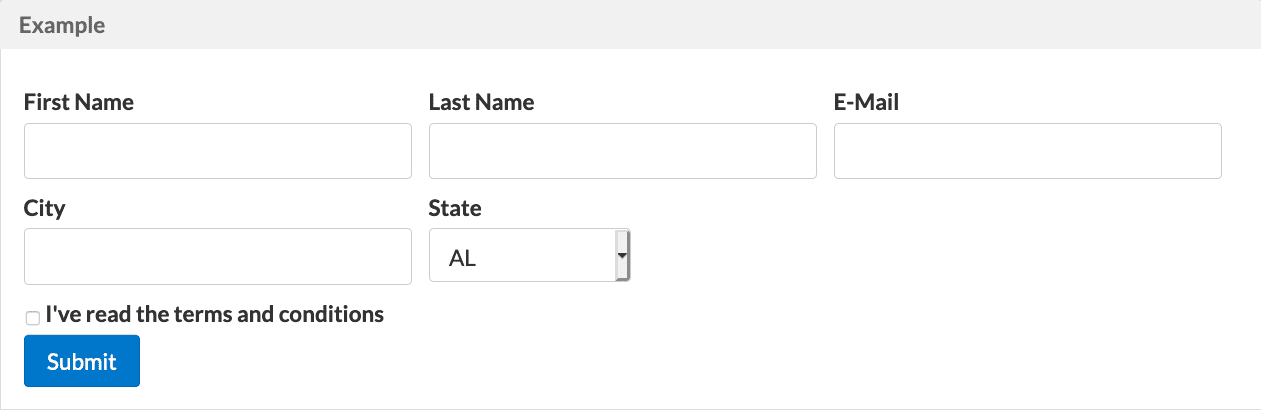Click the Submit text on the form button
1261x410 pixels.
click(82, 362)
